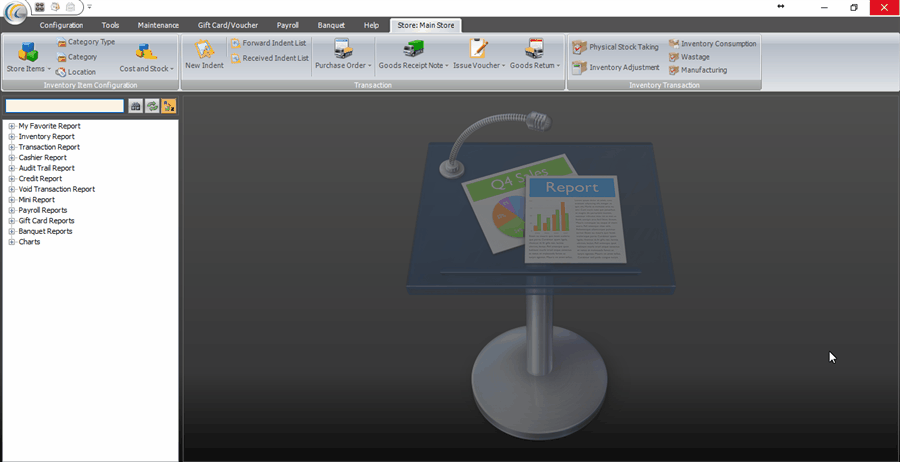Screen dimensions: 900x462
Task: Open Goods Return dropdown arrow
Action: coord(557,66)
